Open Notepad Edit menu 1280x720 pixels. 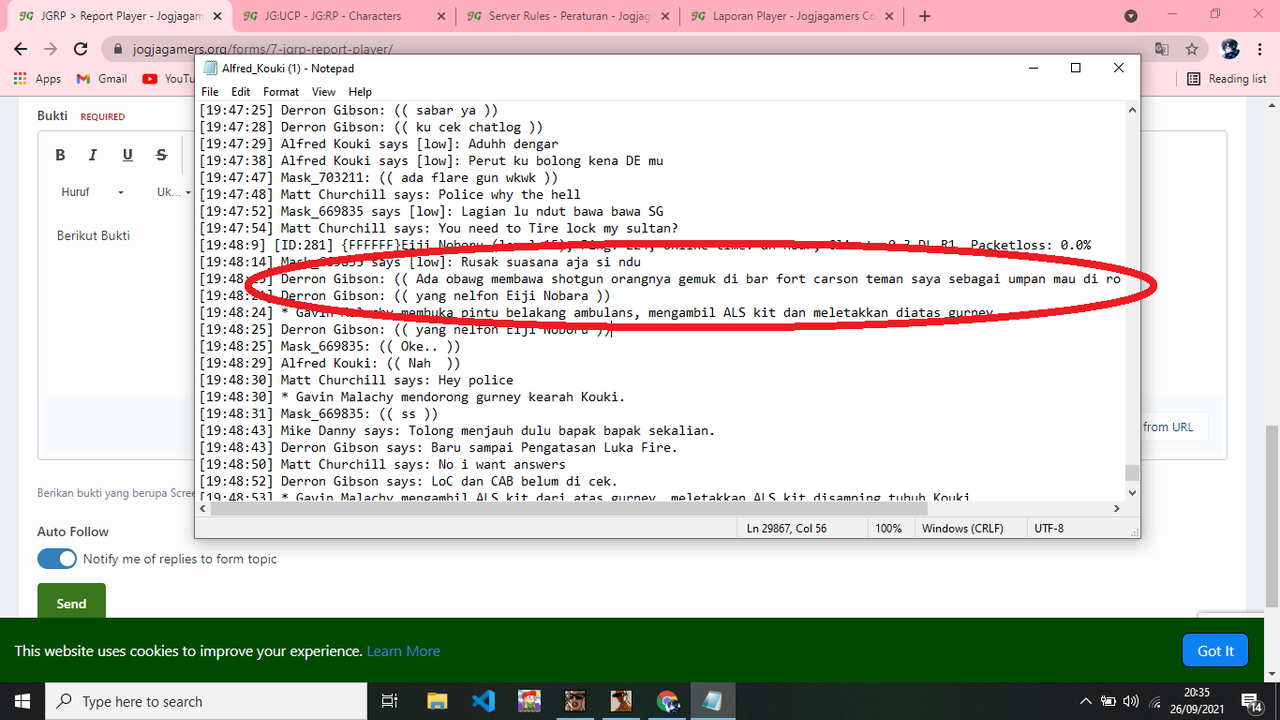point(241,92)
